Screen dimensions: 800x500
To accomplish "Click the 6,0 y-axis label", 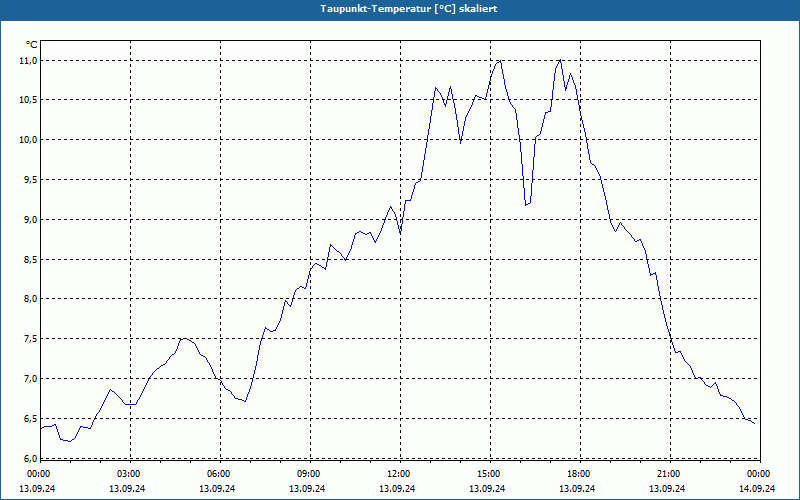I will point(31,458).
